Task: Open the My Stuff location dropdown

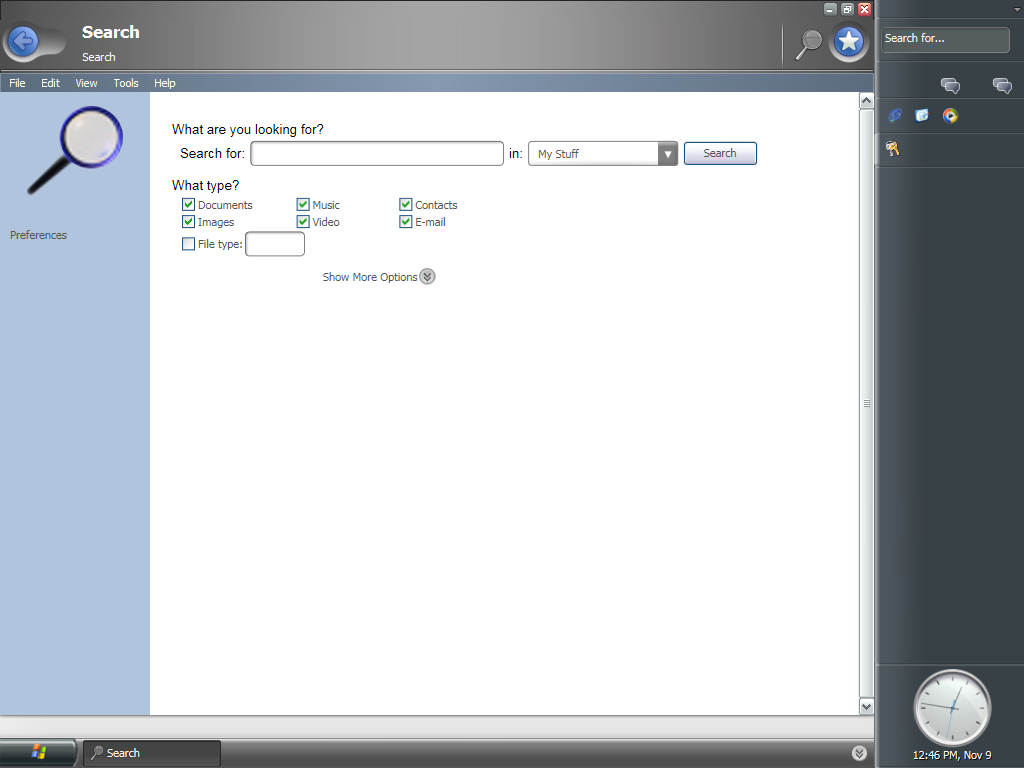Action: click(667, 154)
